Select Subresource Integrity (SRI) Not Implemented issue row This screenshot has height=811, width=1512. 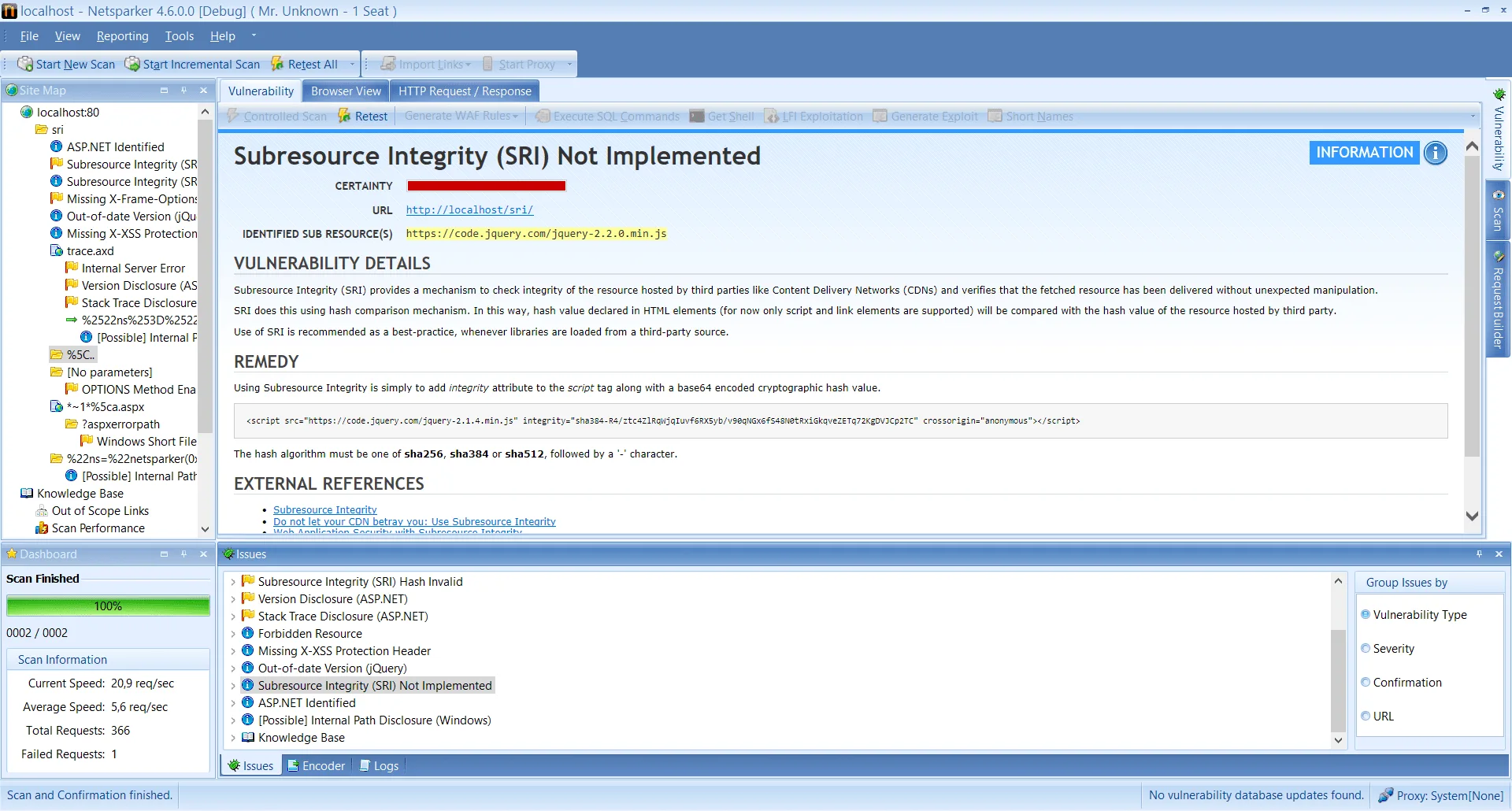pos(367,686)
